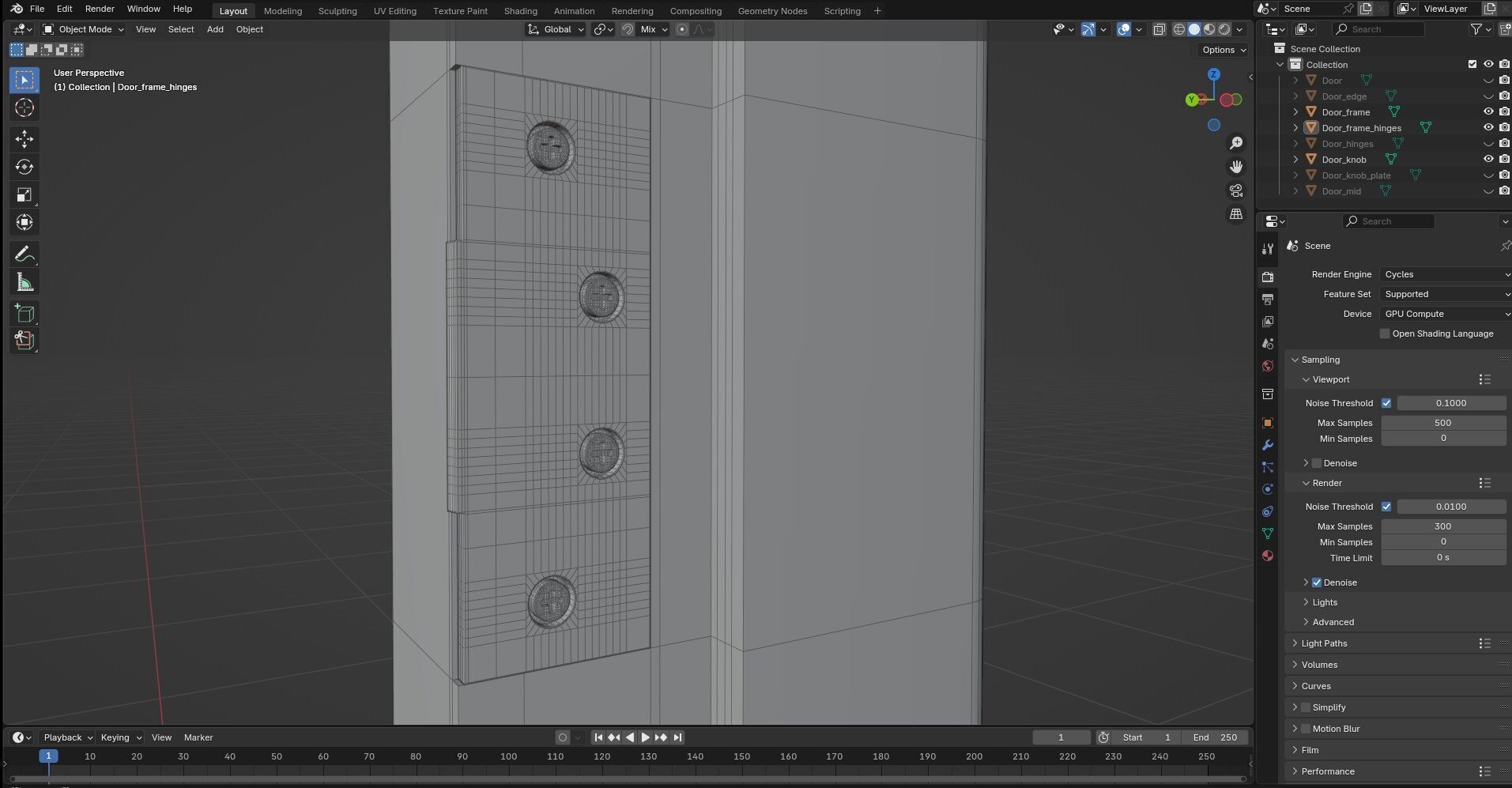Open the Render menu

pyautogui.click(x=100, y=9)
